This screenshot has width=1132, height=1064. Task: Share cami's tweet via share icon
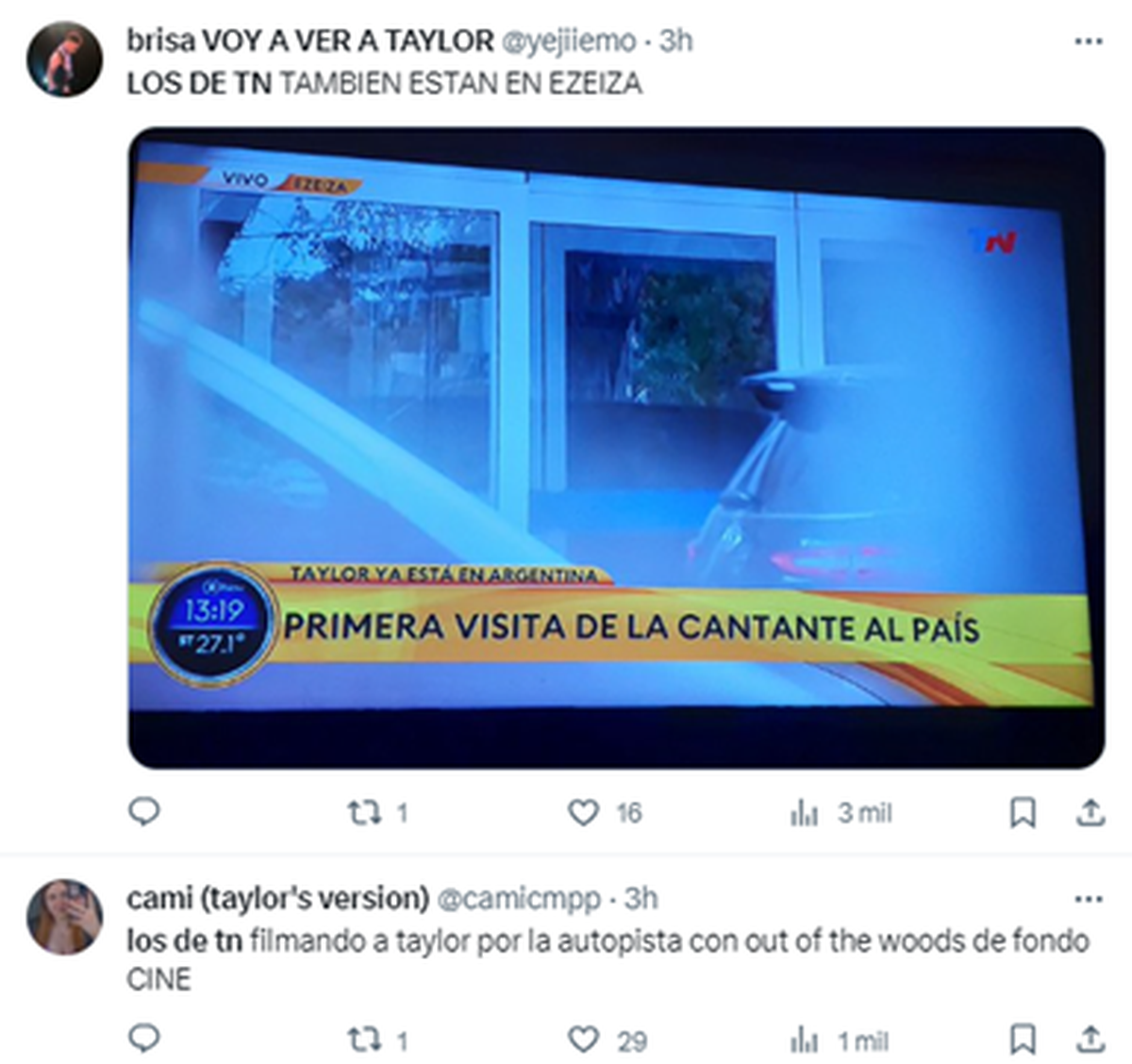coord(1090,1039)
